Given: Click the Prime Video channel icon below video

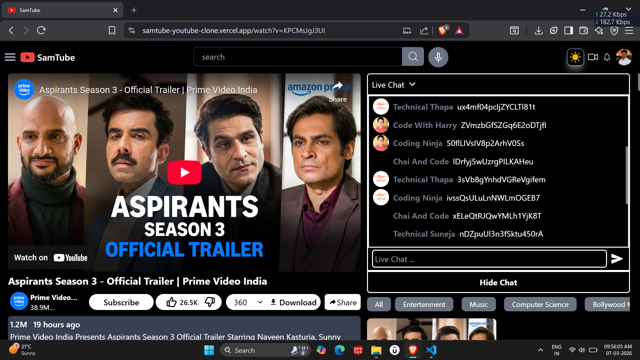Looking at the screenshot, I should click(x=19, y=302).
